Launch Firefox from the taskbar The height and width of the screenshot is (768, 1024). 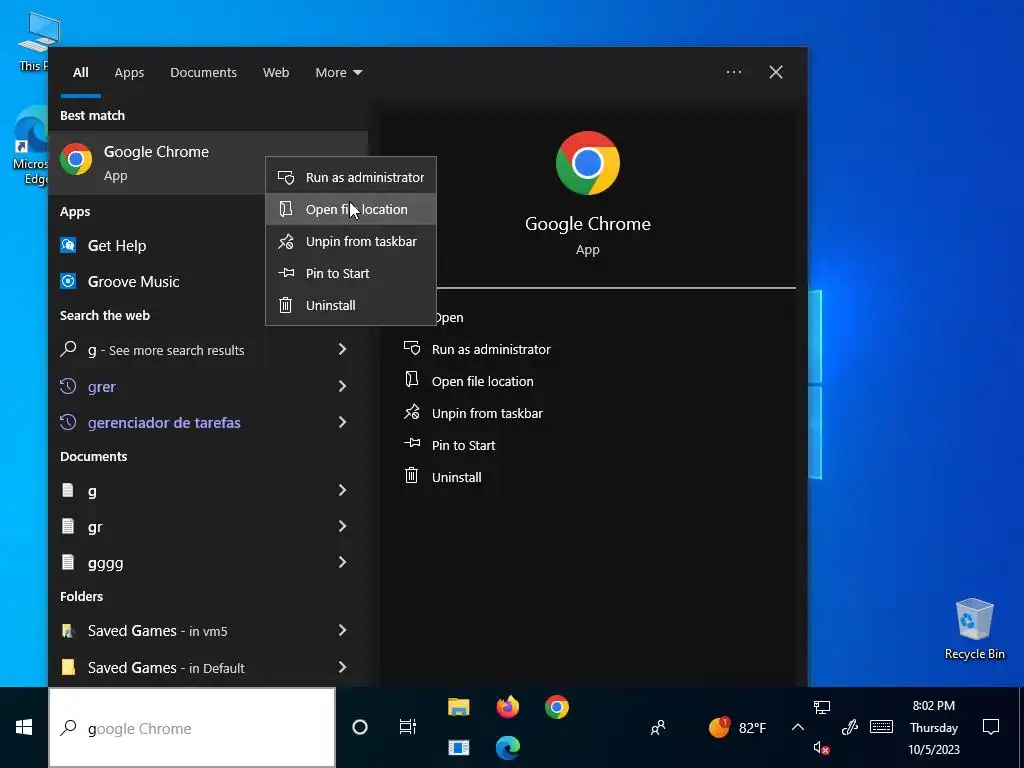click(x=507, y=707)
